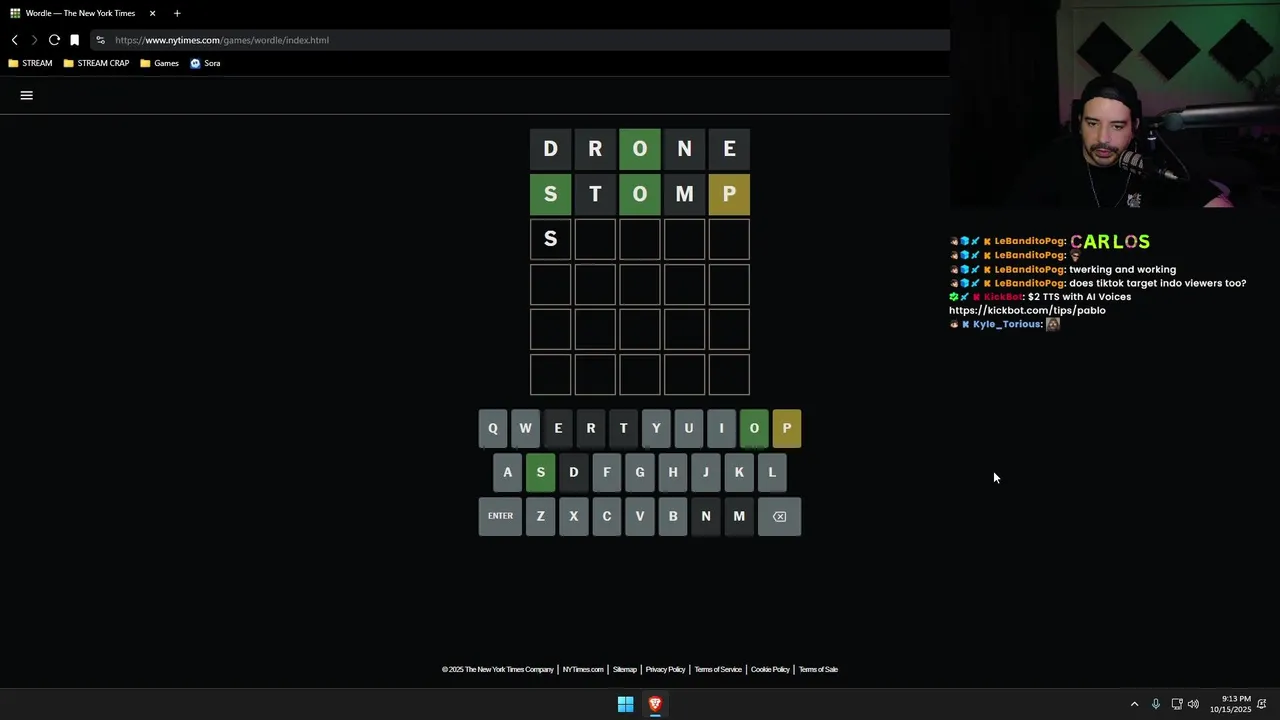Click the browser back arrow
The height and width of the screenshot is (720, 1280).
coord(15,40)
